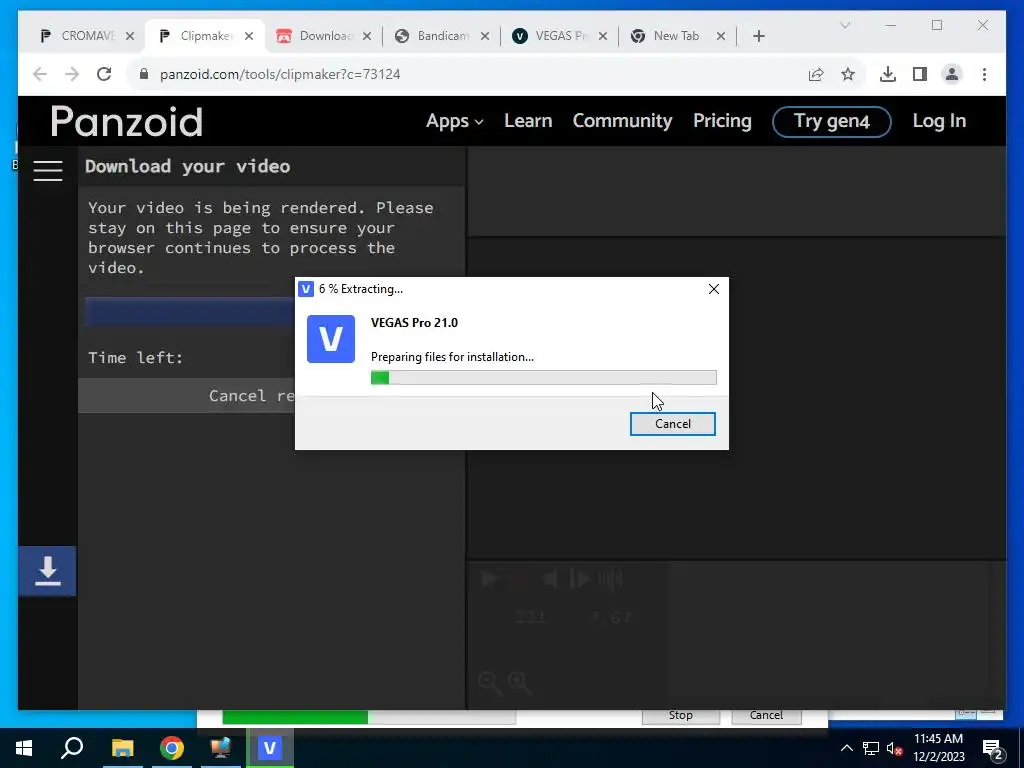
Task: Click the background window green progress bar
Action: pos(369,717)
